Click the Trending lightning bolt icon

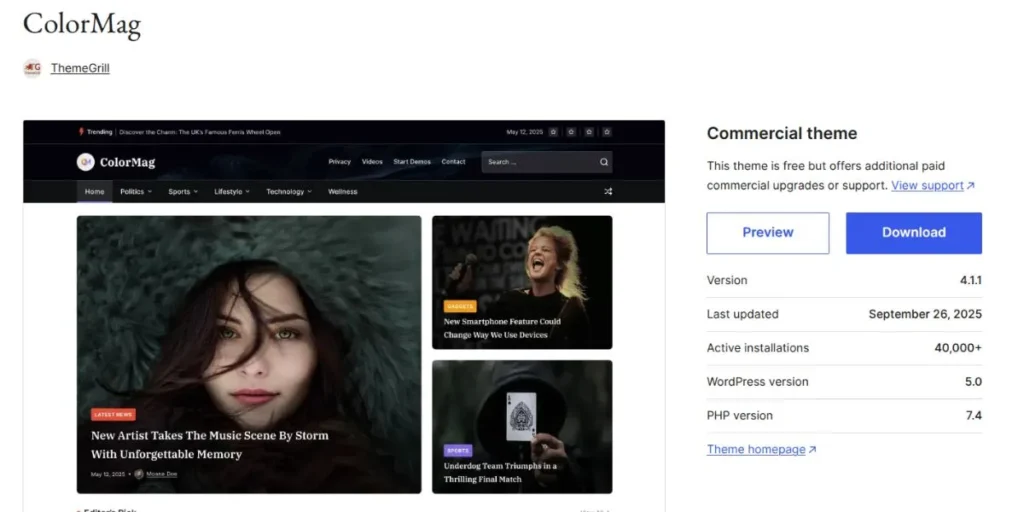(x=82, y=132)
